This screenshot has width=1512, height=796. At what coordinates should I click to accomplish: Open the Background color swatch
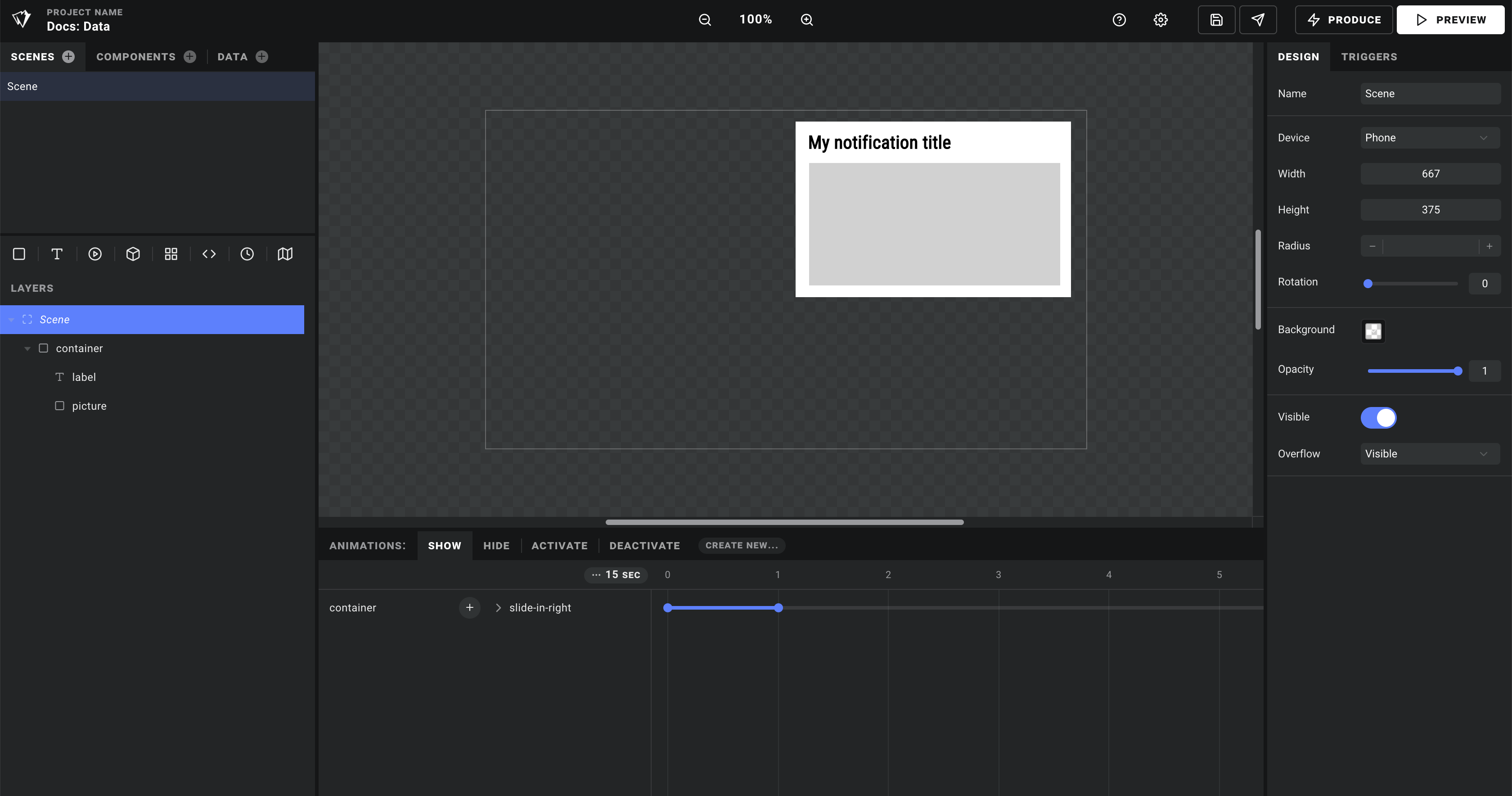(1373, 331)
